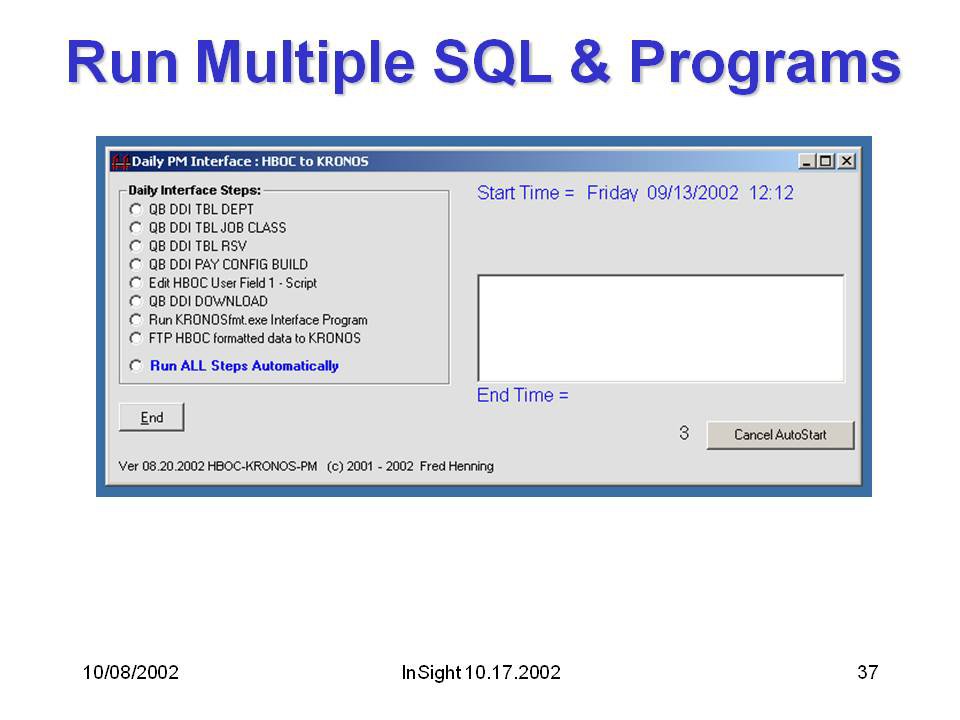Select FTP HBOC formatted data to KRONOS
Viewport: 960px width, 720px height.
click(x=136, y=338)
